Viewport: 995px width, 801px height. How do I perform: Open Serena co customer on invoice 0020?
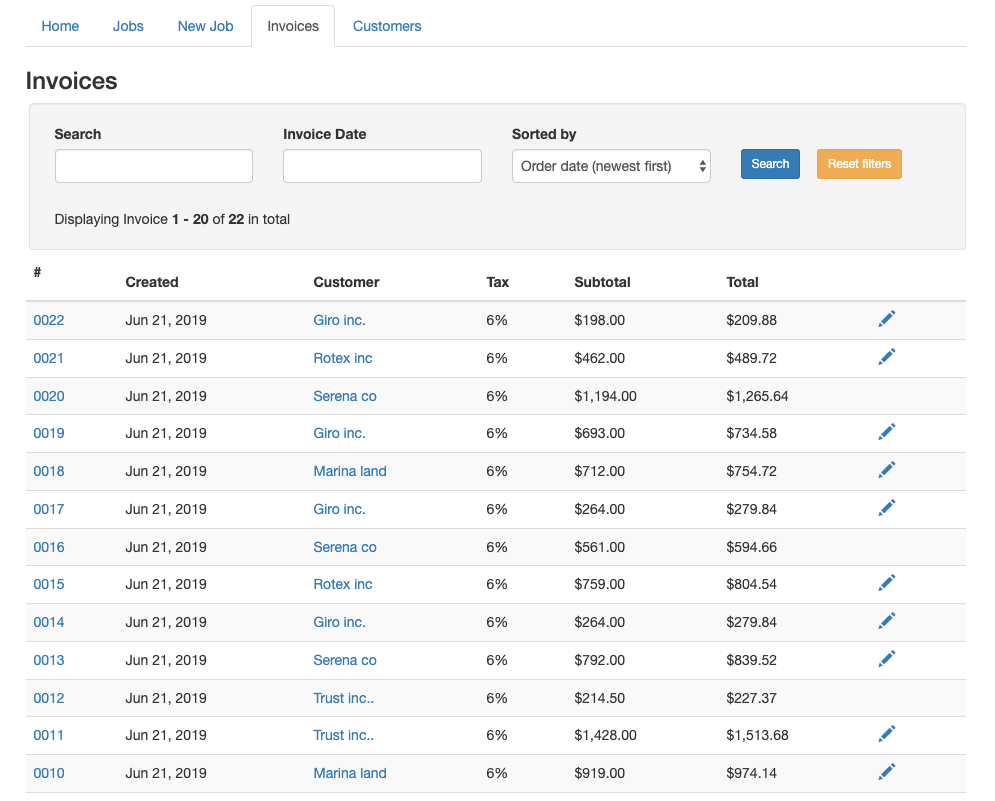point(345,396)
